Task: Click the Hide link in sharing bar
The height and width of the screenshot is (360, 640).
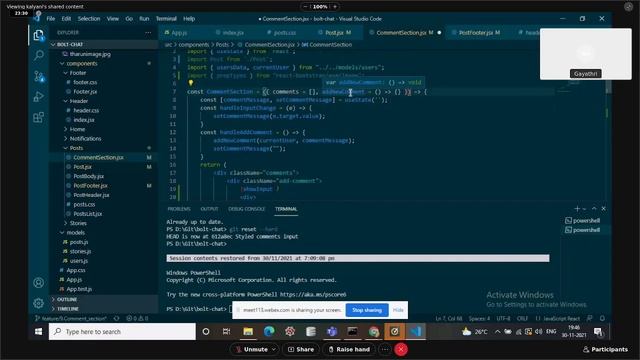Action: [x=398, y=310]
